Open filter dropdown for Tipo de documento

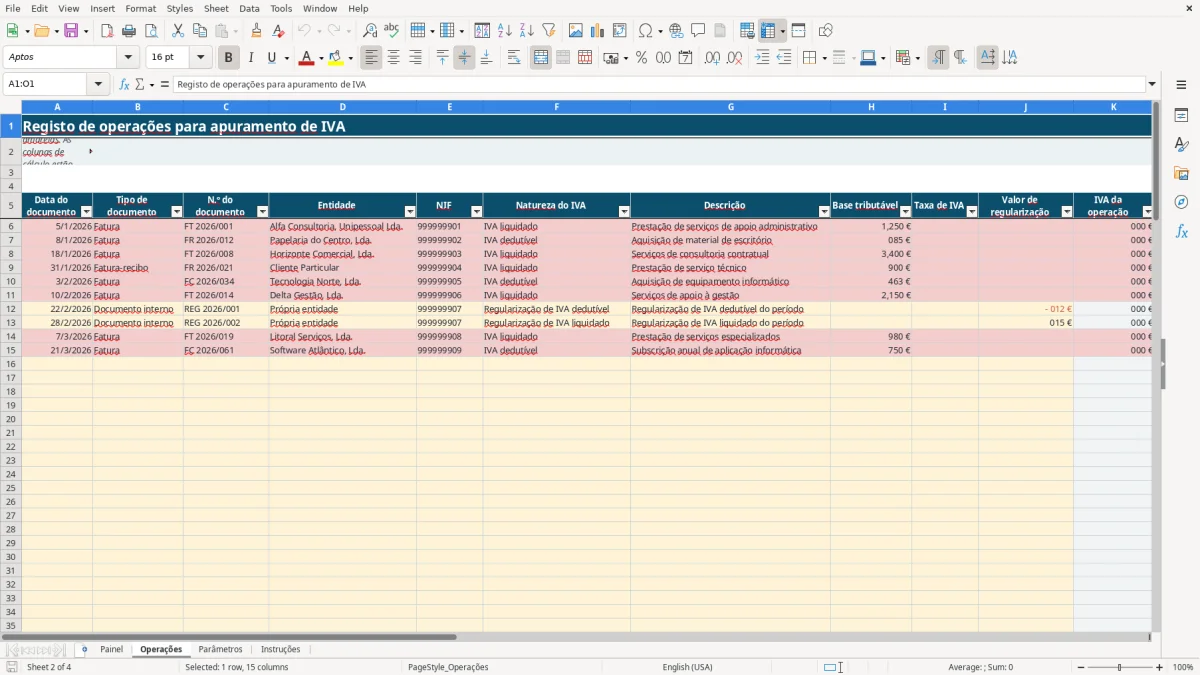pos(177,212)
